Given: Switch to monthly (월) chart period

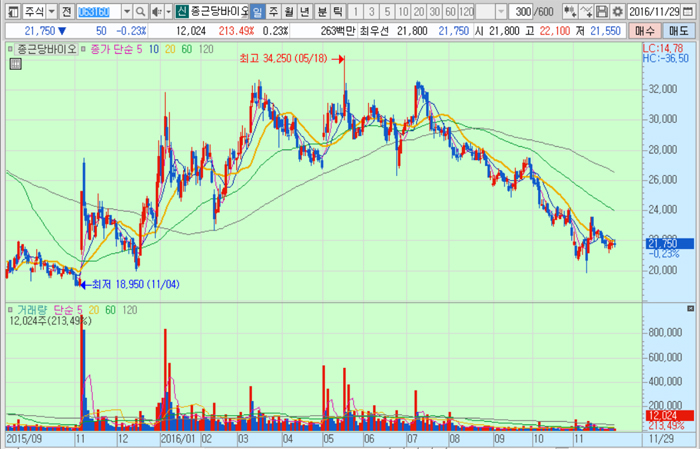Looking at the screenshot, I should [290, 11].
